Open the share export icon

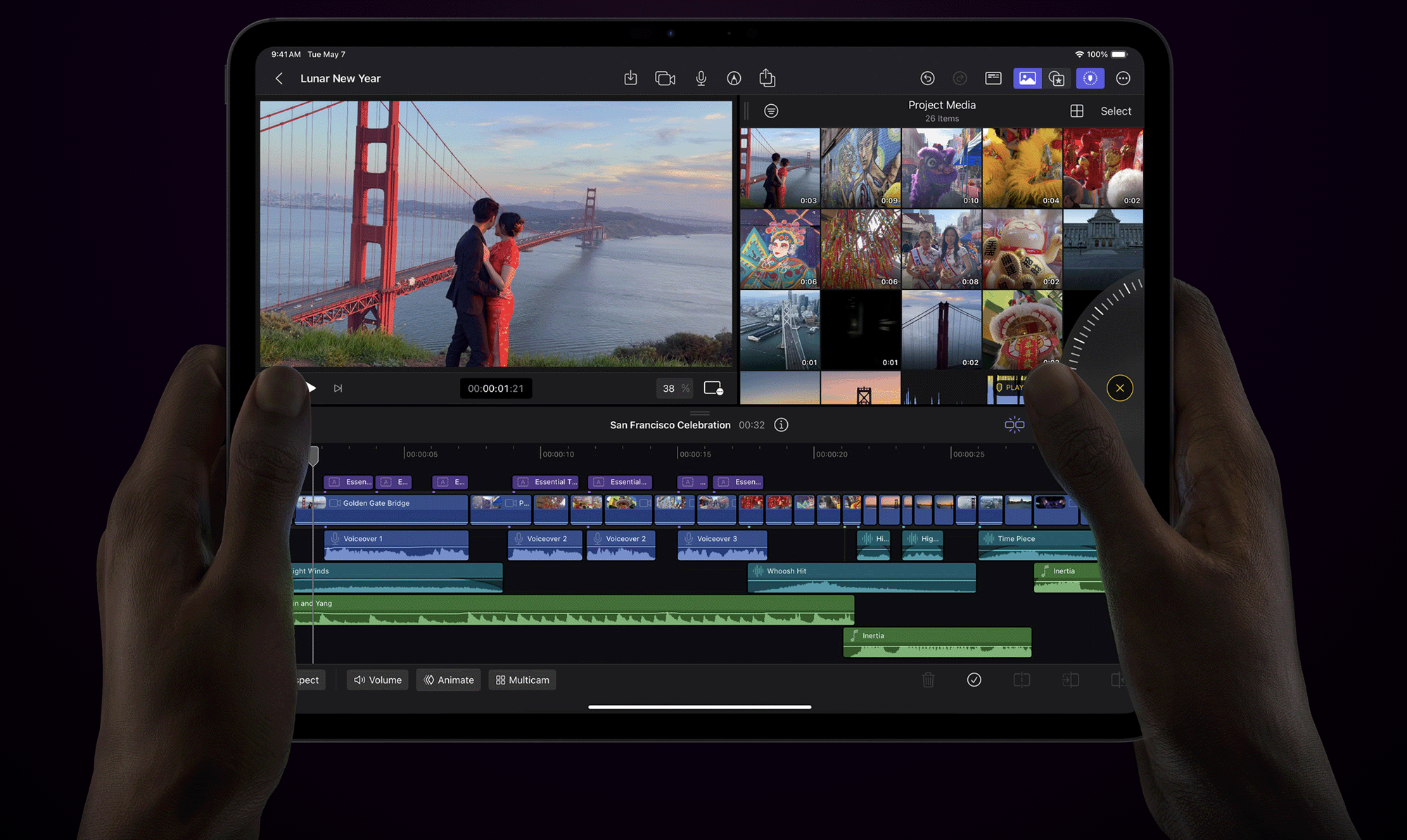click(x=768, y=77)
